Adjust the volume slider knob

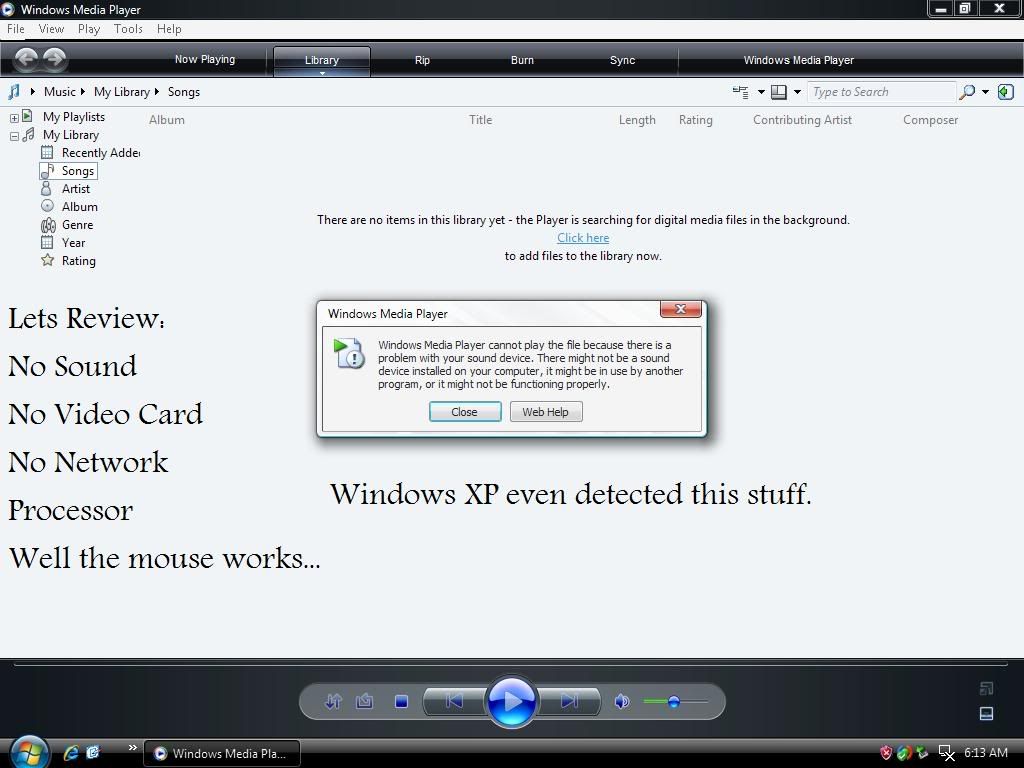(x=674, y=701)
